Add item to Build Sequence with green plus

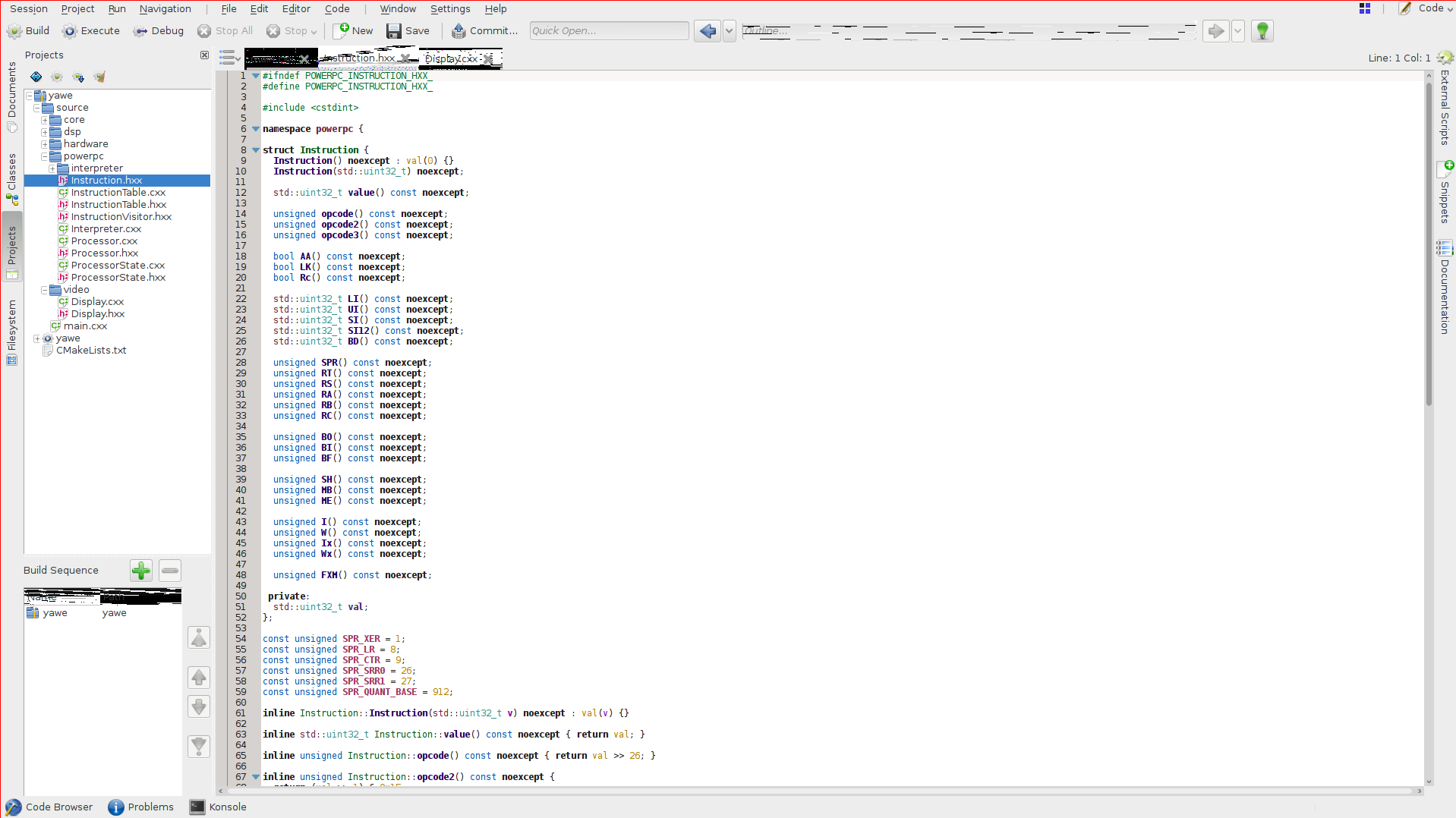click(141, 571)
